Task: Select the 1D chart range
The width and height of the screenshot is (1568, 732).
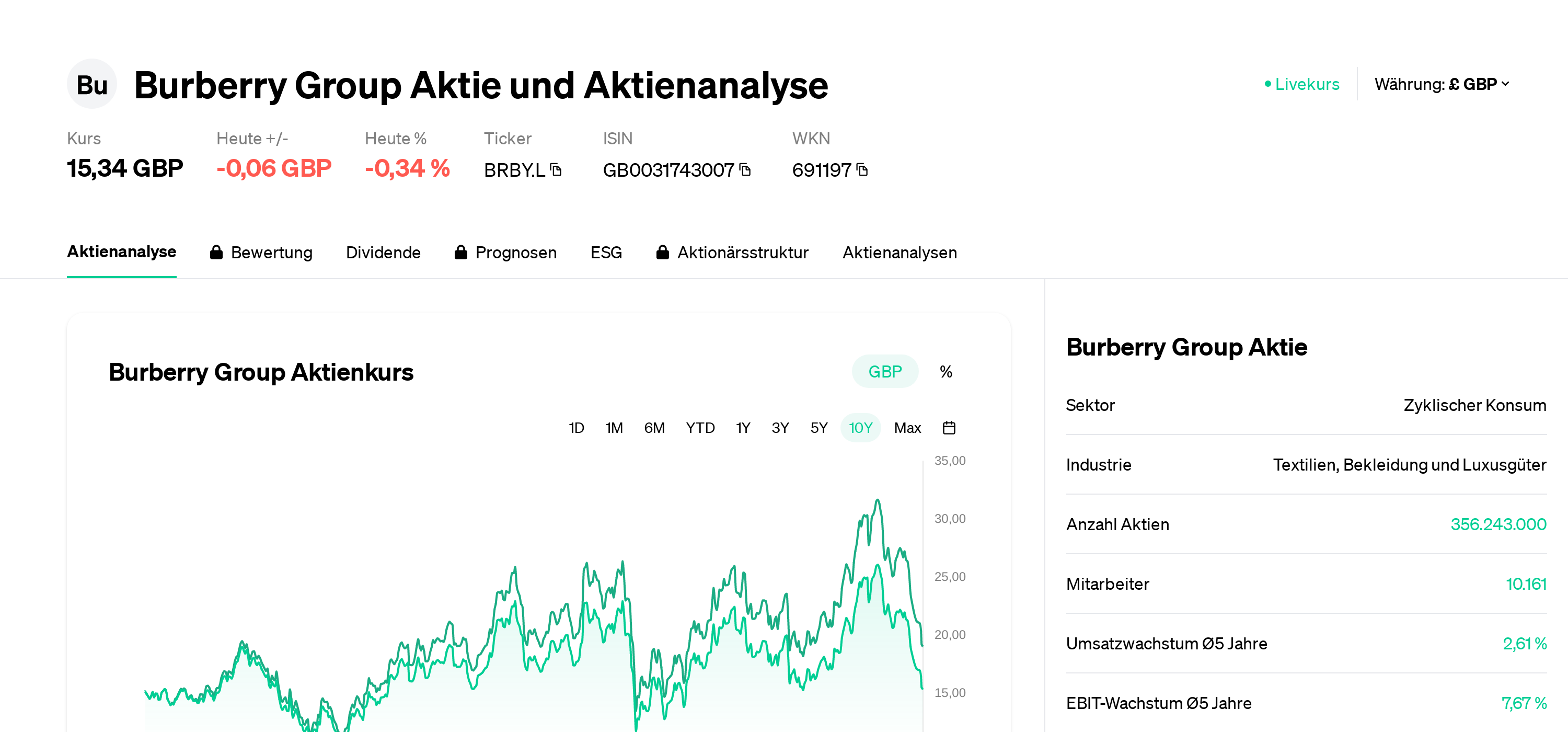Action: [x=577, y=428]
